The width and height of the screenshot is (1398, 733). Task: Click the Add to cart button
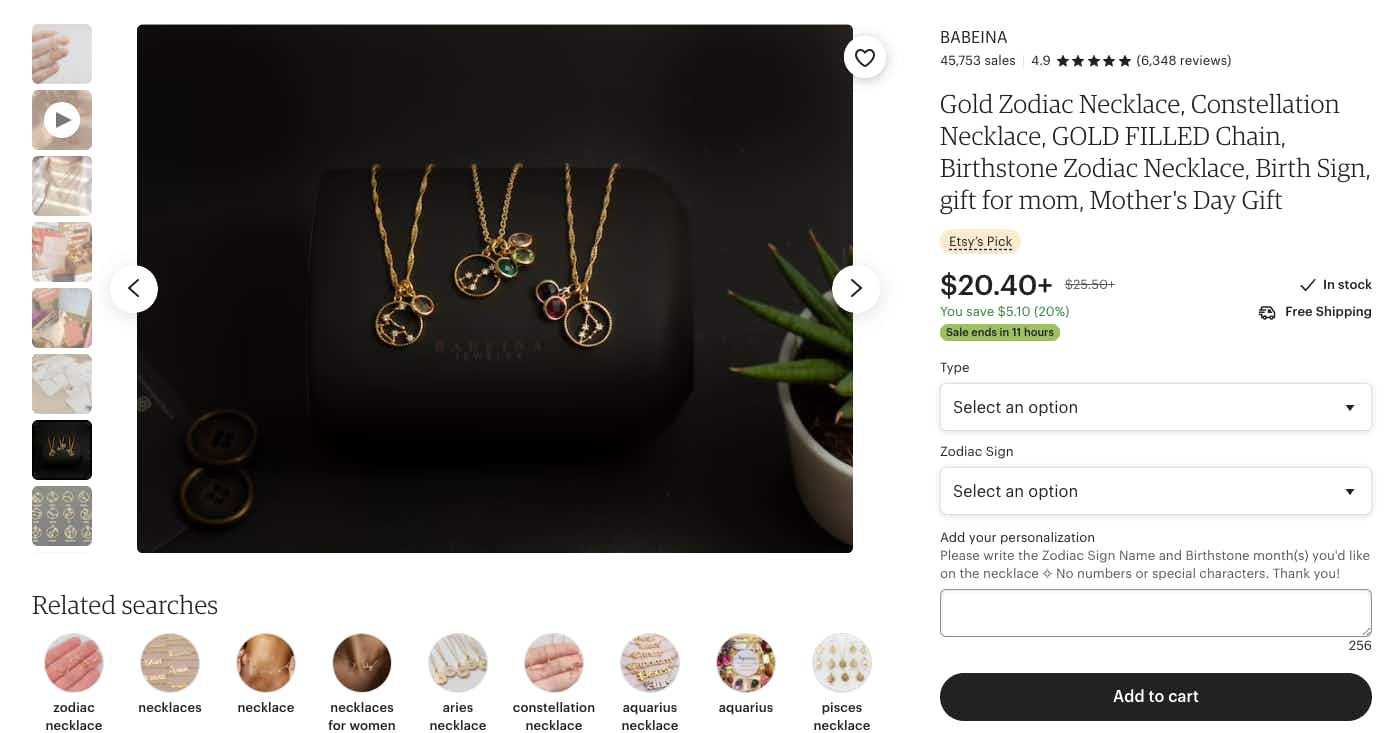1155,697
